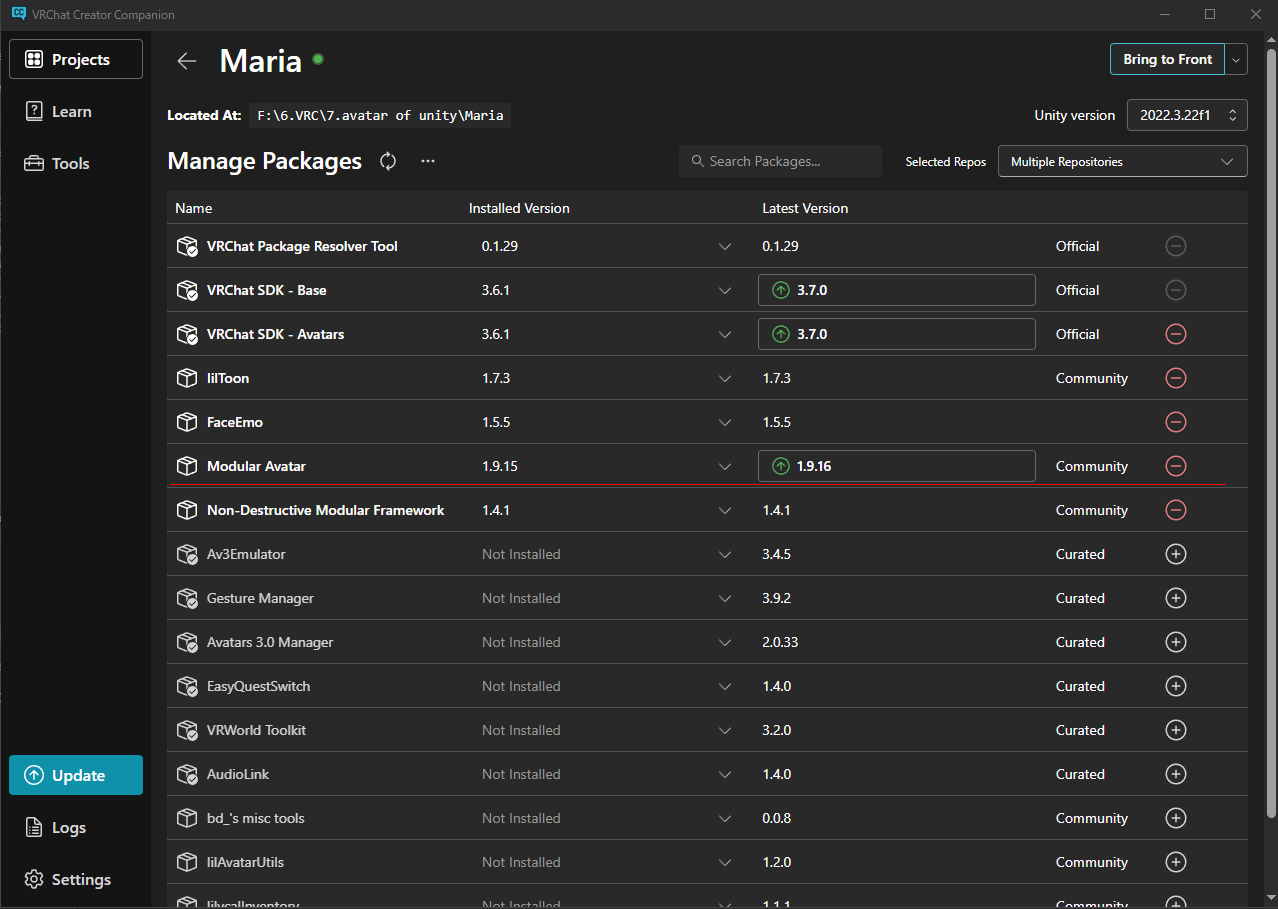This screenshot has height=909, width=1278.
Task: Open the Selected Repos dropdown
Action: [x=1122, y=162]
